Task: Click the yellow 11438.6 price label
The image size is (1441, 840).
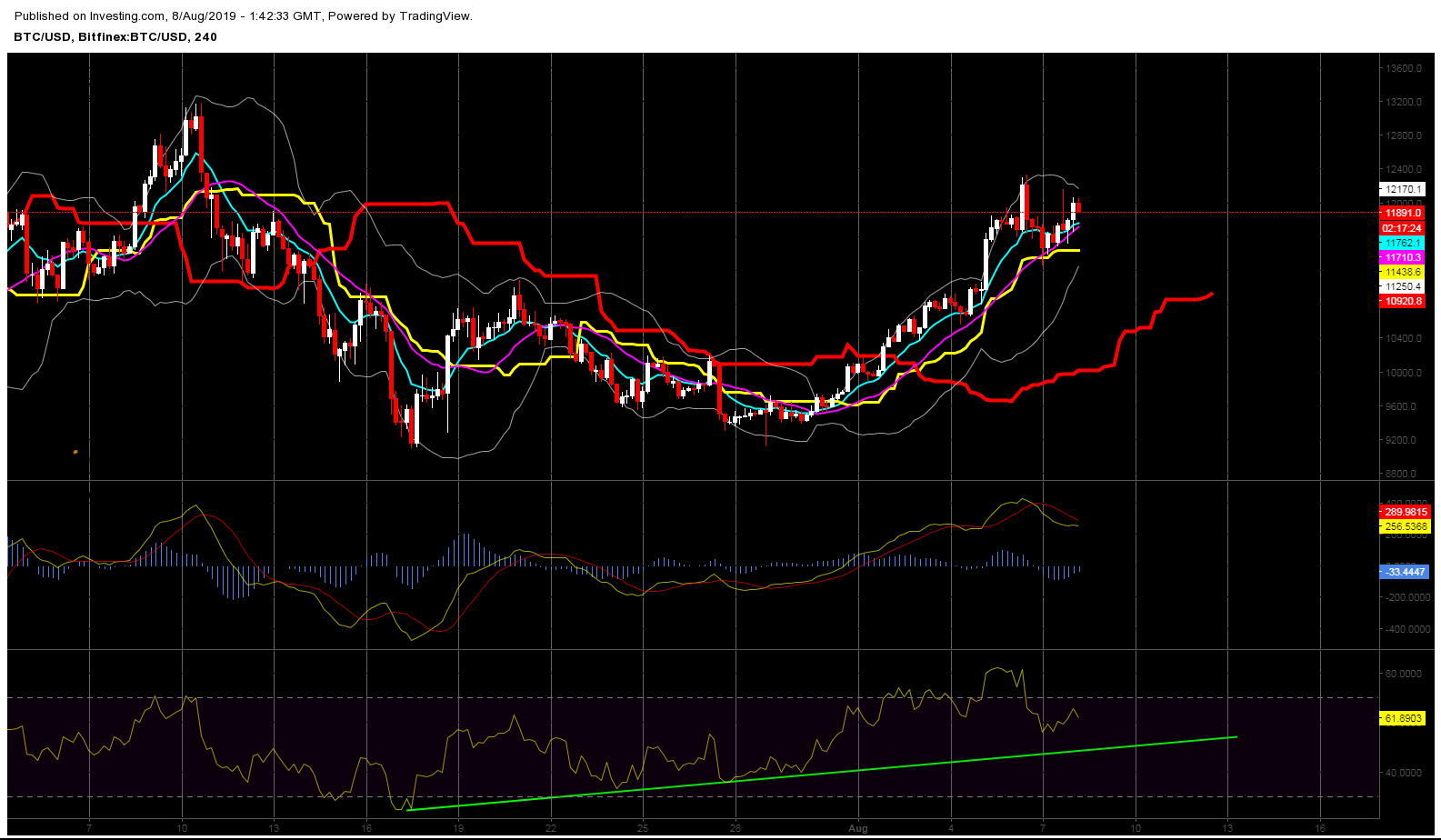Action: click(1402, 273)
